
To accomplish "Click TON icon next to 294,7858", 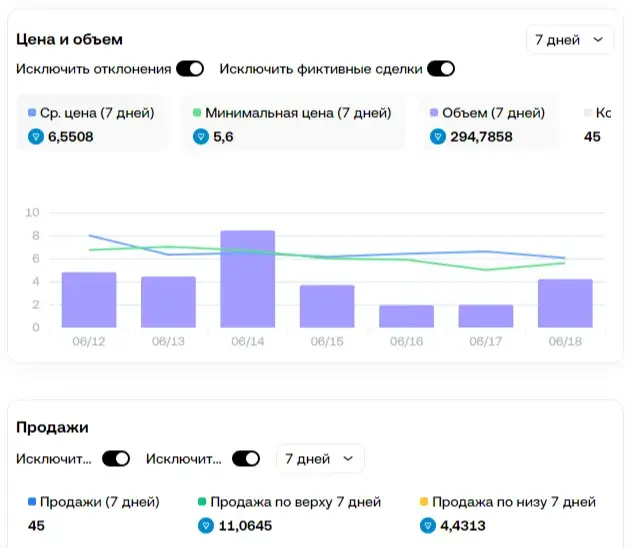I will pos(438,137).
